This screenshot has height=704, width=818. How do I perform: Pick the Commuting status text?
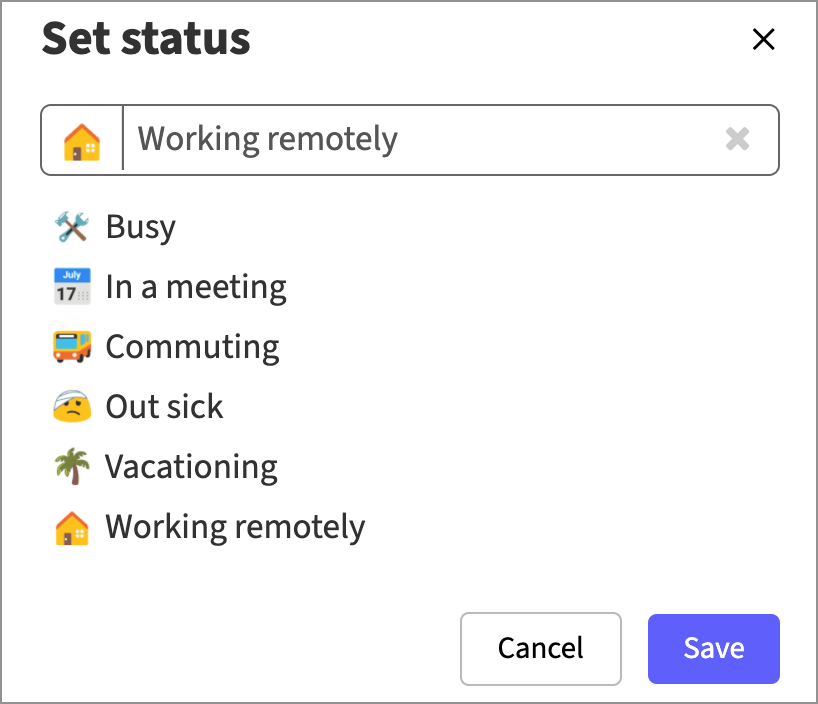tap(192, 347)
